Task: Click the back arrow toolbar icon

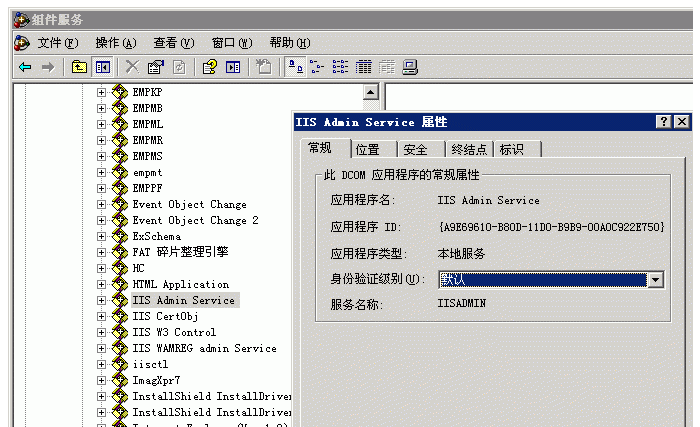Action: tap(25, 67)
